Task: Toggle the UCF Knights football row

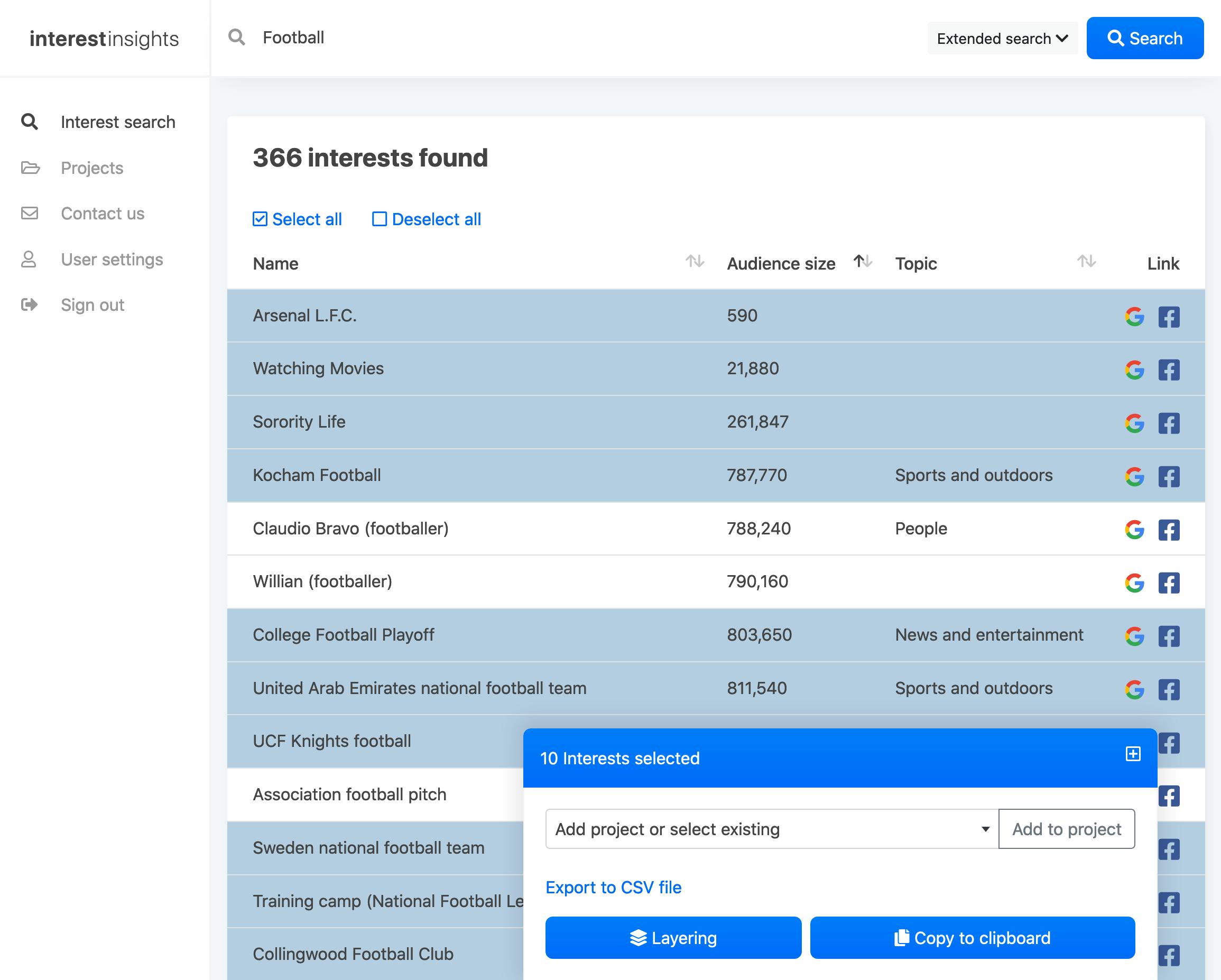Action: [375, 742]
